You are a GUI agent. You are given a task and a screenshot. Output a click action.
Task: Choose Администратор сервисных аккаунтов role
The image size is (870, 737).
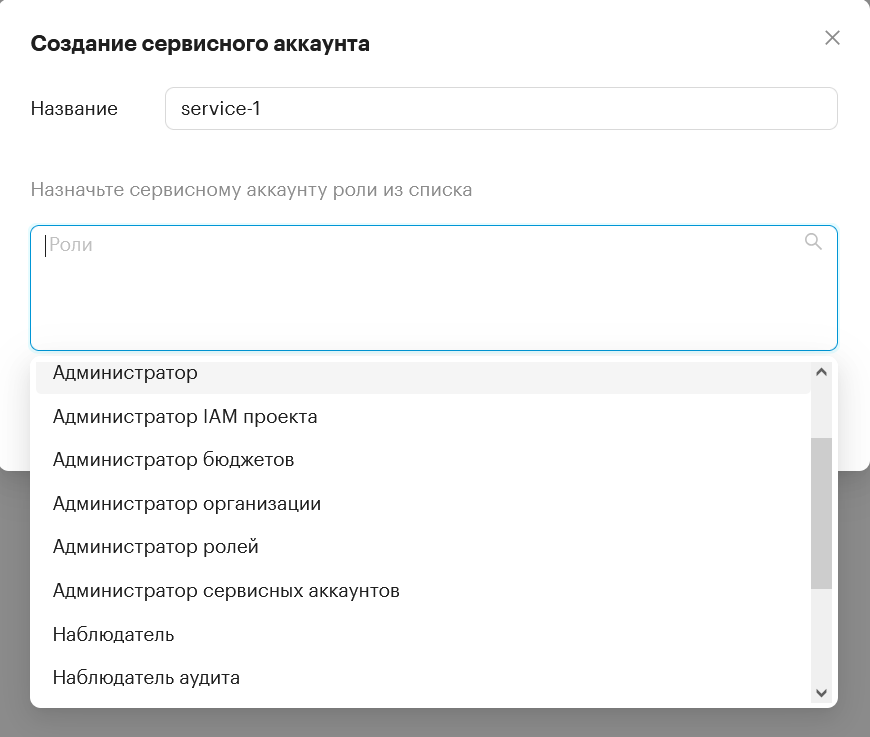pos(423,590)
